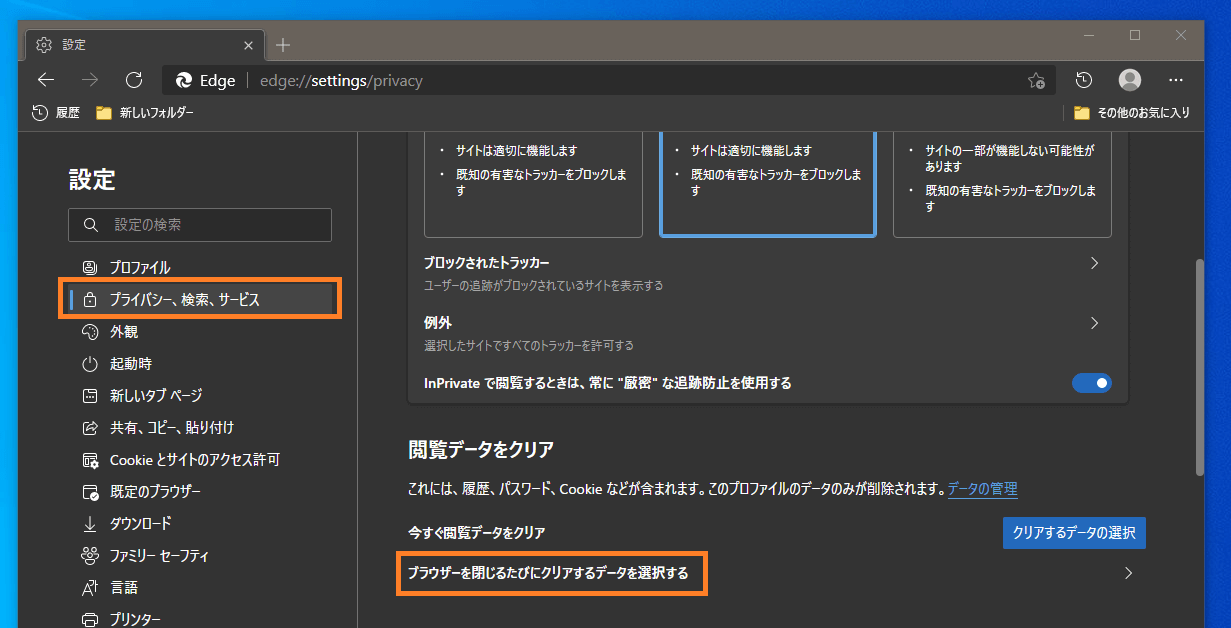
Task: Open the データの管理 link
Action: [981, 489]
